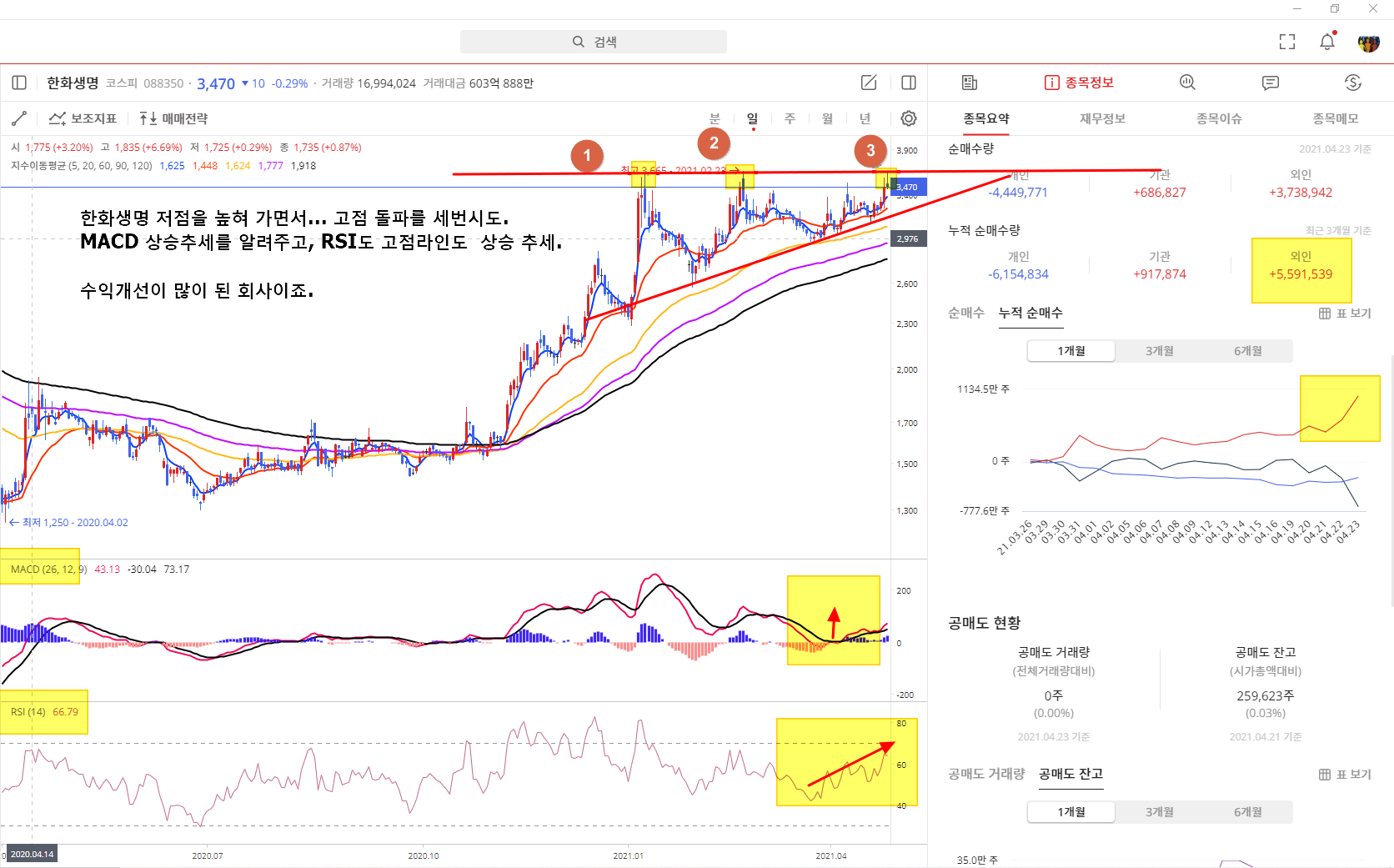This screenshot has height=868, width=1394.
Task: Switch chart to 월 monthly interval
Action: [827, 118]
